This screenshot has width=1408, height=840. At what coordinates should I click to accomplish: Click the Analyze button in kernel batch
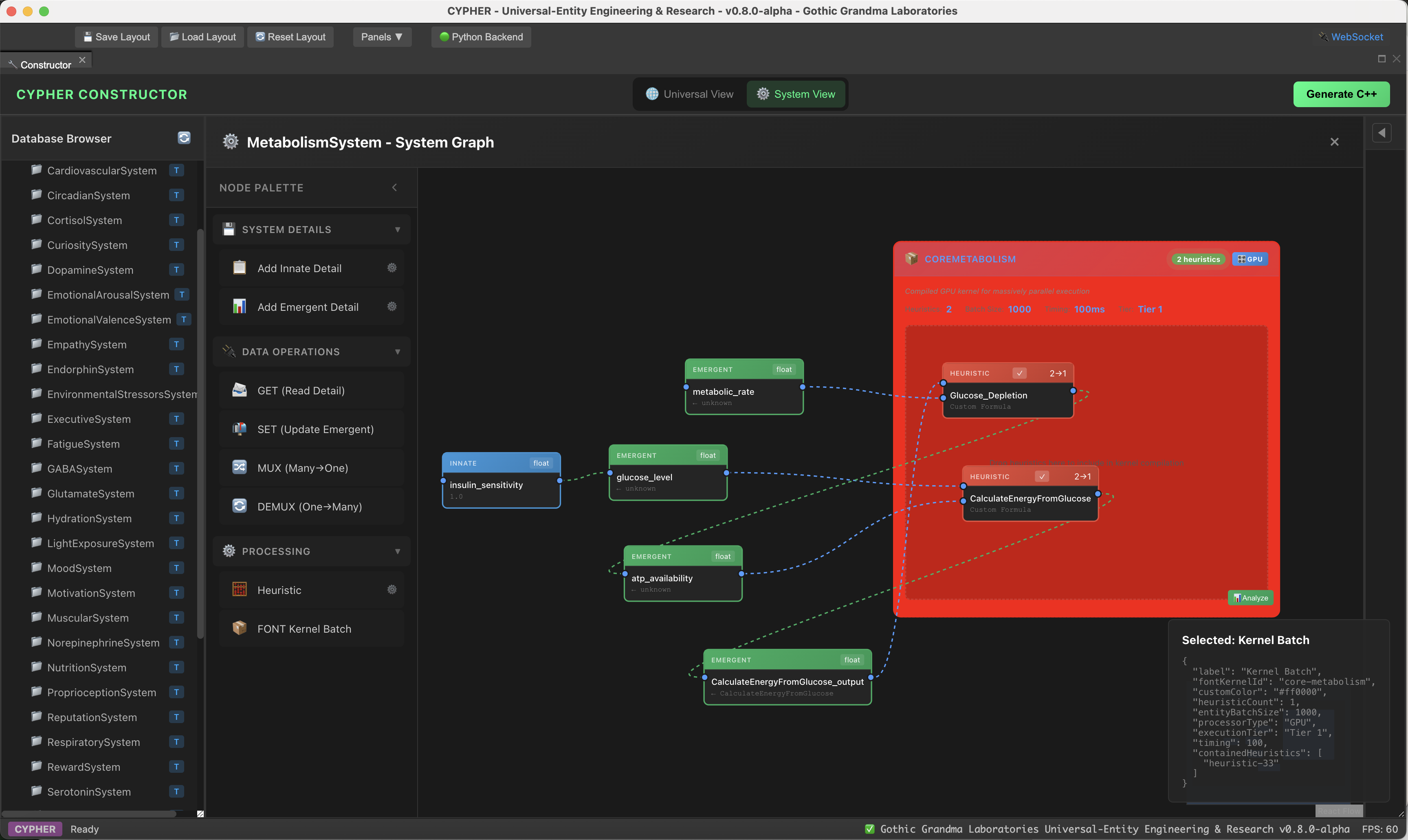point(1250,598)
